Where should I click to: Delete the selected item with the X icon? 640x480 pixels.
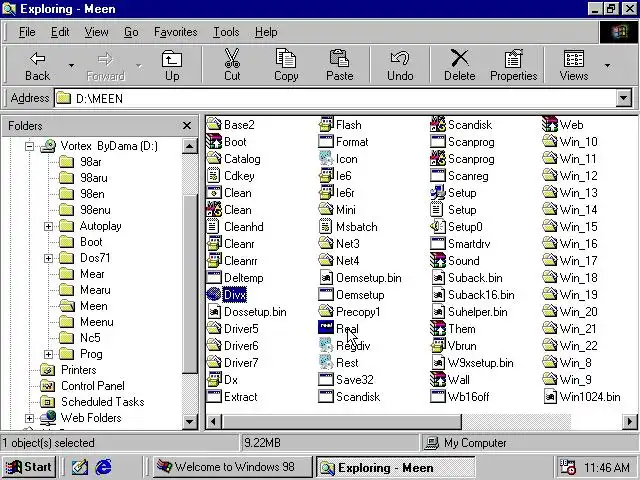pyautogui.click(x=460, y=58)
